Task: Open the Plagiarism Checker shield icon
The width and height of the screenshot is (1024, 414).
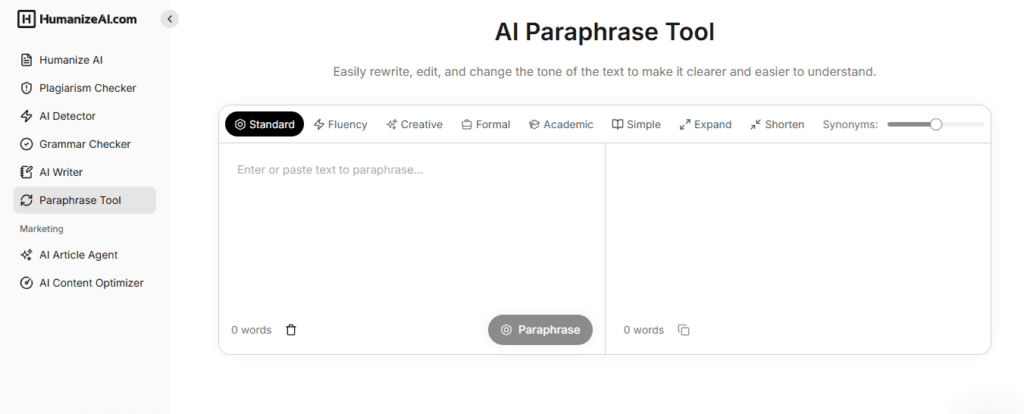Action: pos(27,88)
